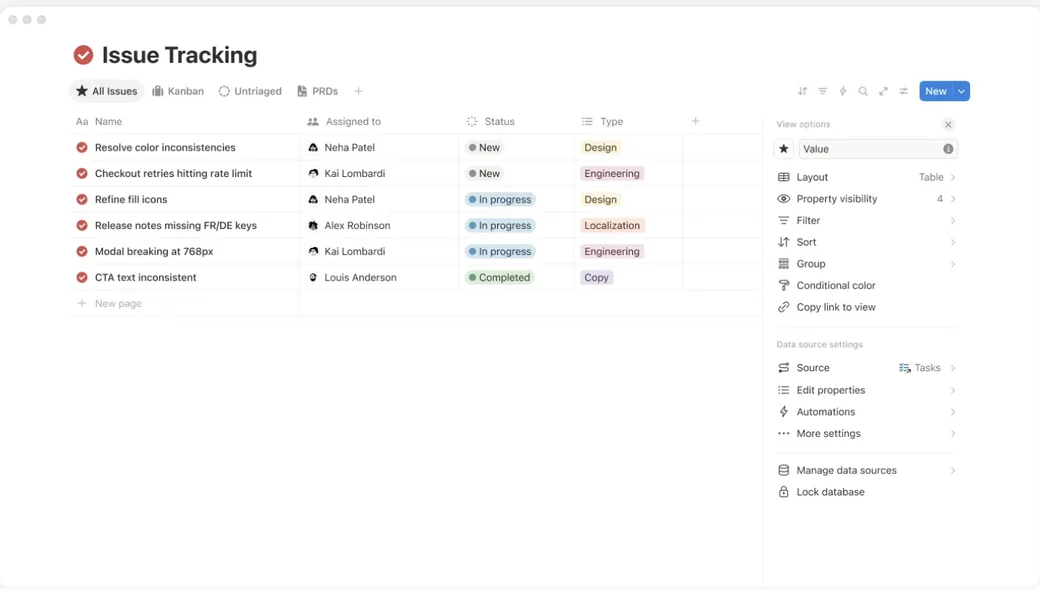Expand Edit properties

click(866, 390)
